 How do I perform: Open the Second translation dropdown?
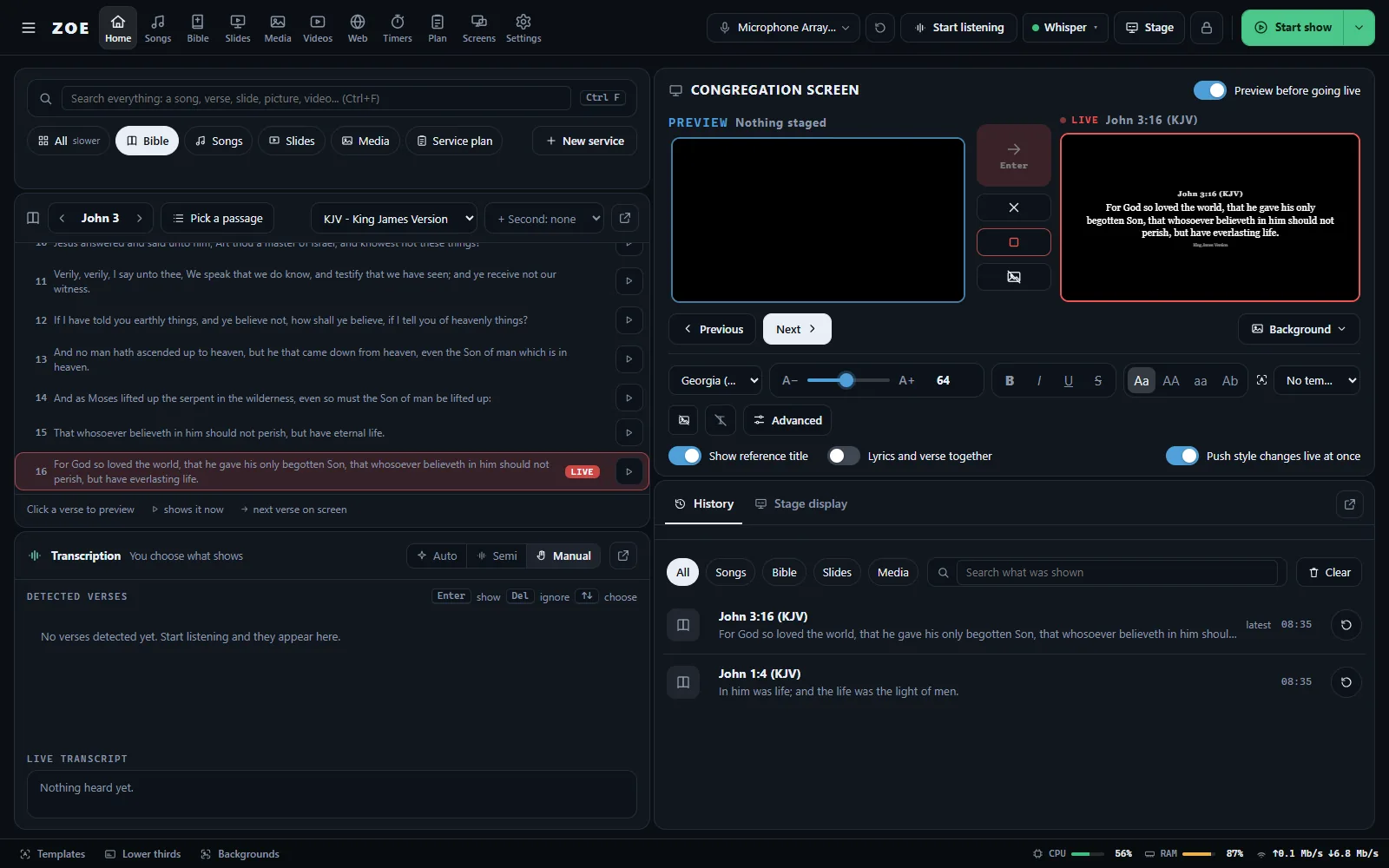[544, 218]
